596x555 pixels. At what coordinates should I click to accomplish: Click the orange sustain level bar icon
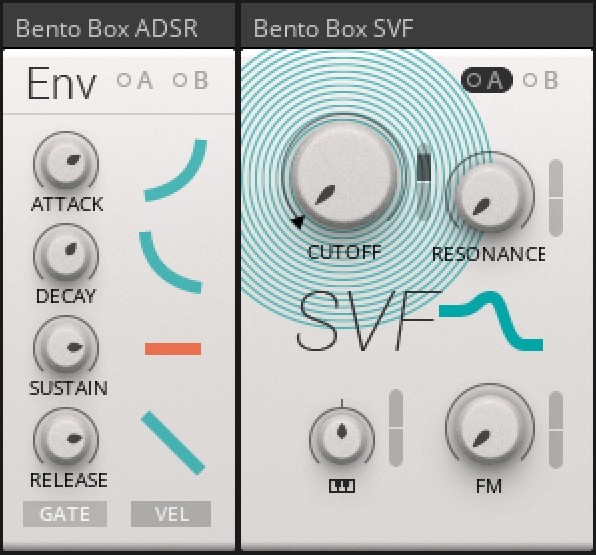coord(173,349)
